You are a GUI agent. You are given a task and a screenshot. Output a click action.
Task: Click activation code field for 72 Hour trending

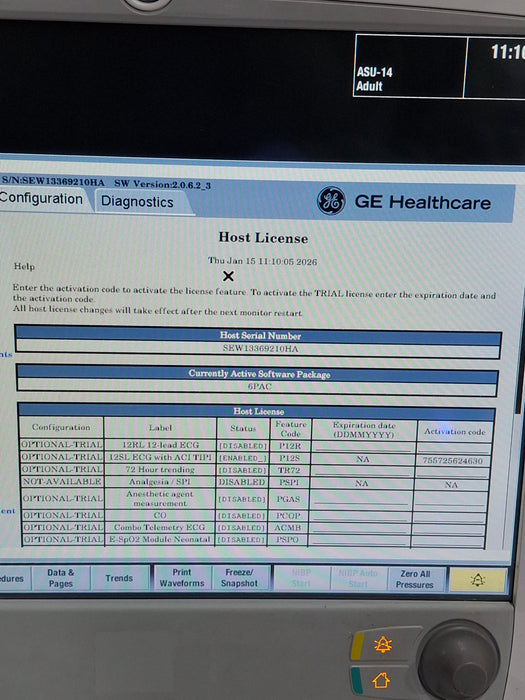point(453,472)
